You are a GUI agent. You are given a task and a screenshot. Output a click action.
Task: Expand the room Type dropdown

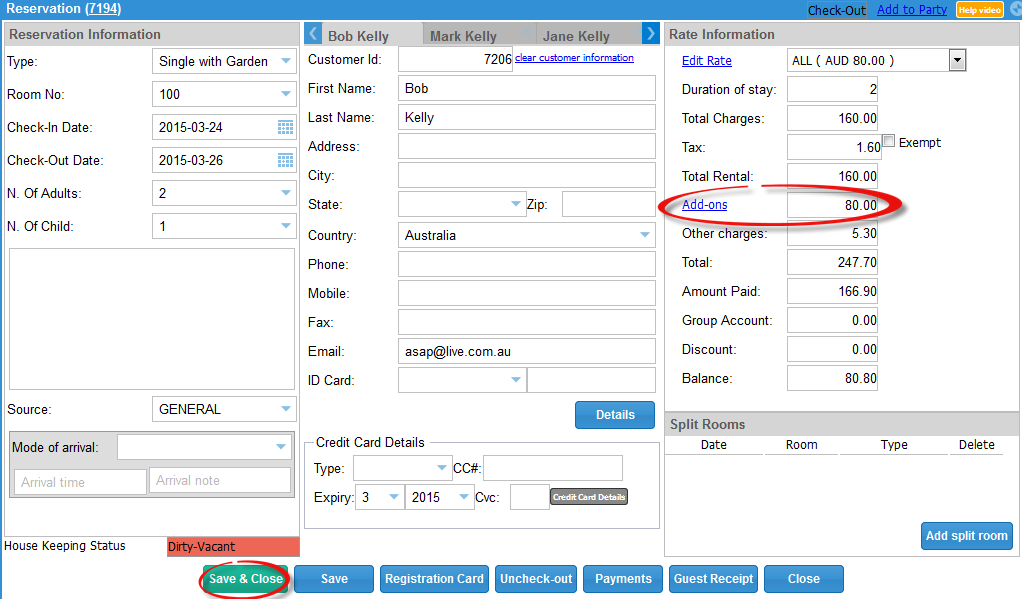[x=286, y=62]
